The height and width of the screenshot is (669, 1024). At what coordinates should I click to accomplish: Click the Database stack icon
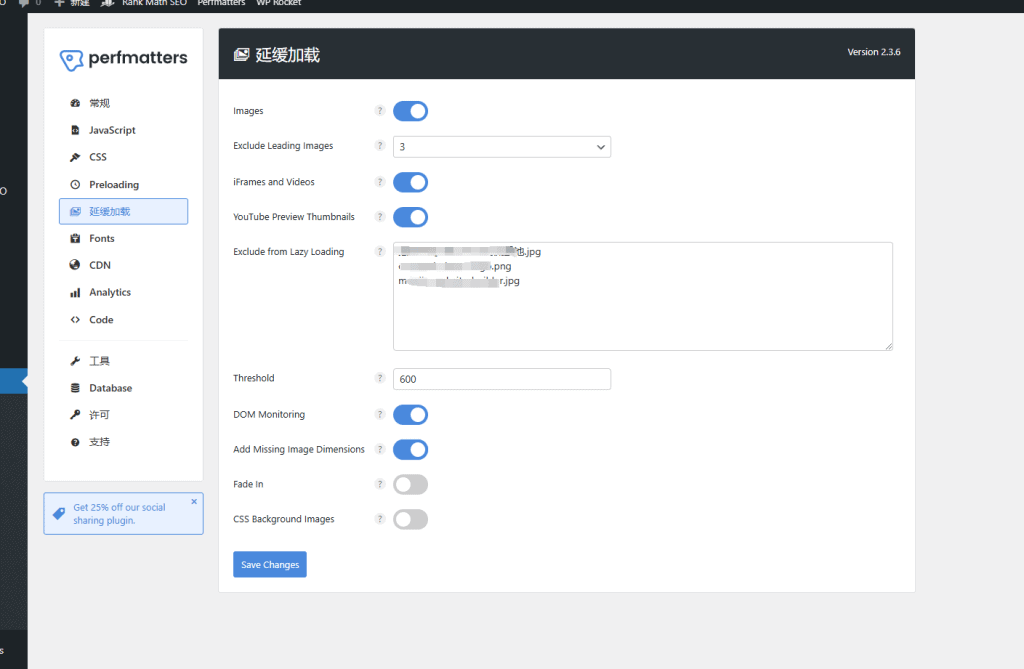pyautogui.click(x=75, y=388)
